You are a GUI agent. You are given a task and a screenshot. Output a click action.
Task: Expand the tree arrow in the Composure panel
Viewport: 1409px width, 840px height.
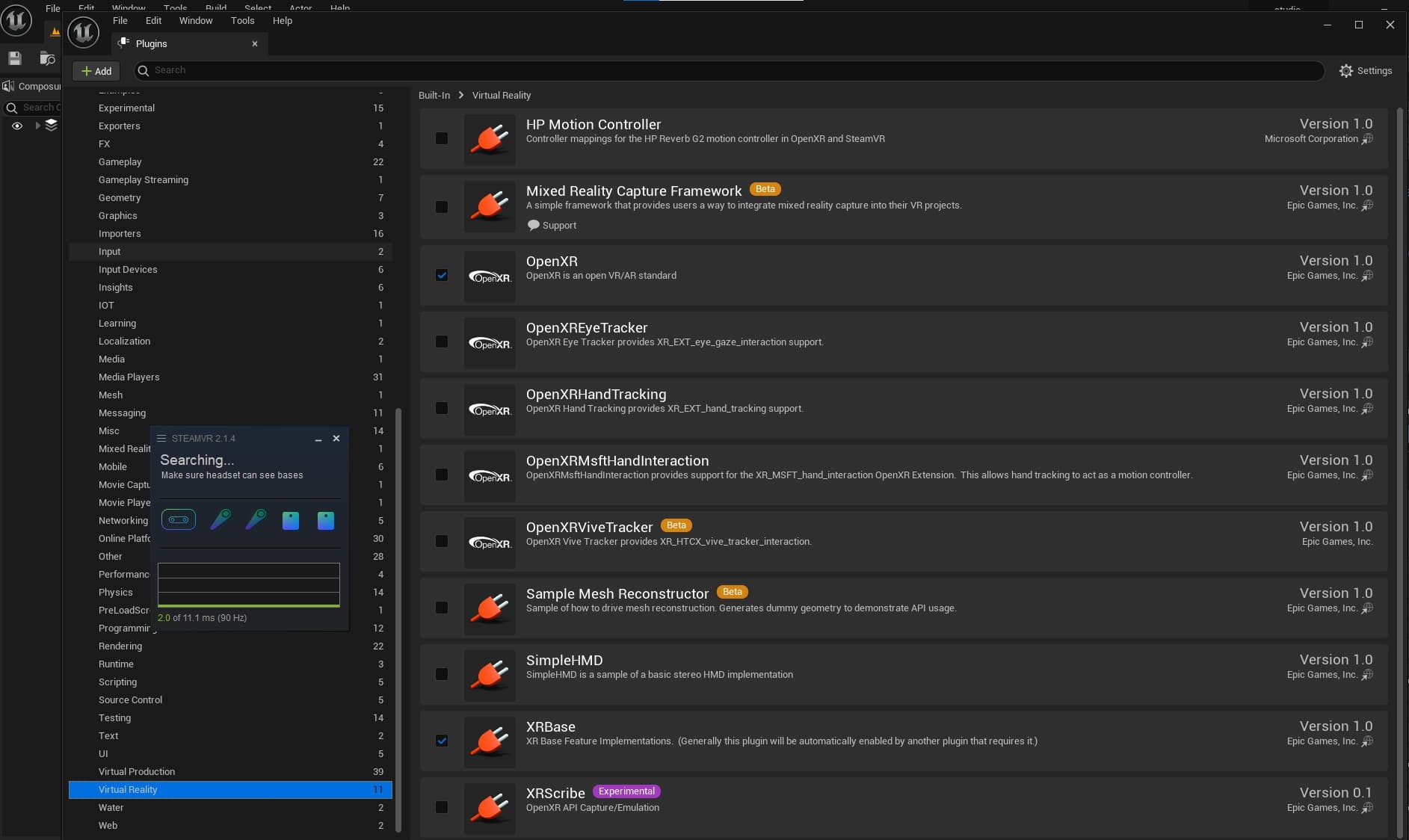pyautogui.click(x=37, y=126)
